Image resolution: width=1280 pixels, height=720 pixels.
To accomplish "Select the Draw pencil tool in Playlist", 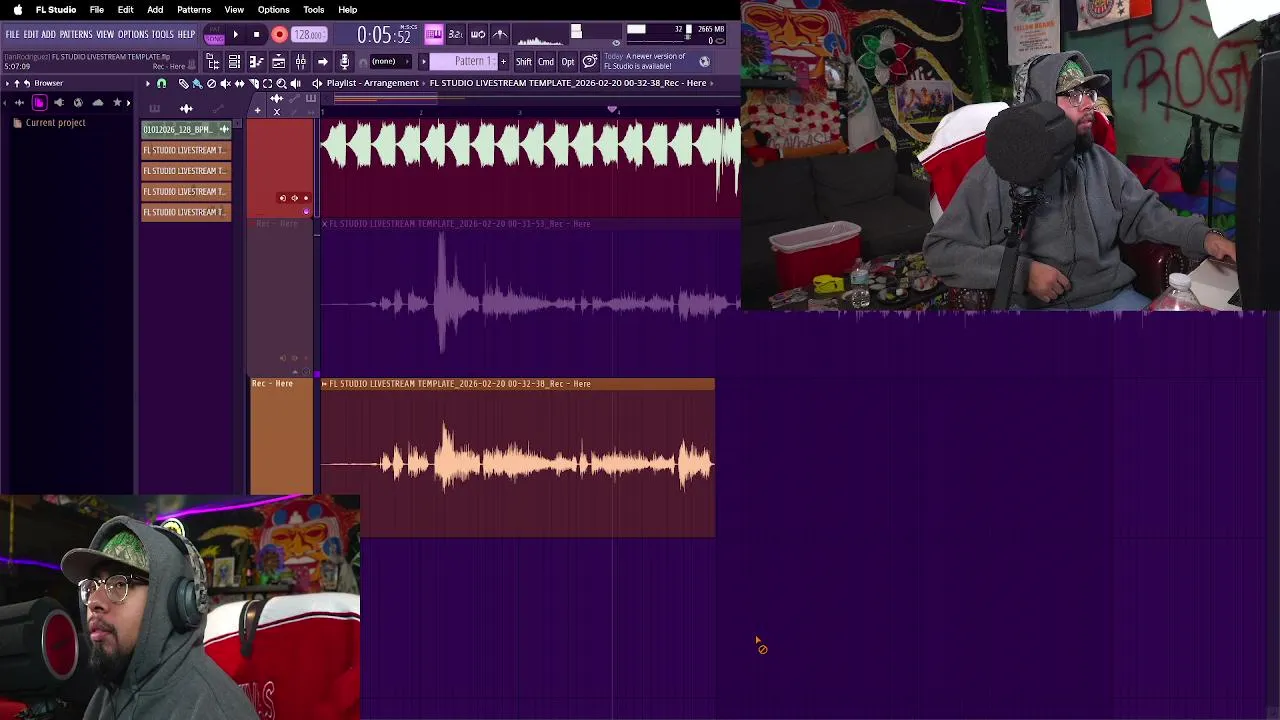I will click(x=183, y=83).
